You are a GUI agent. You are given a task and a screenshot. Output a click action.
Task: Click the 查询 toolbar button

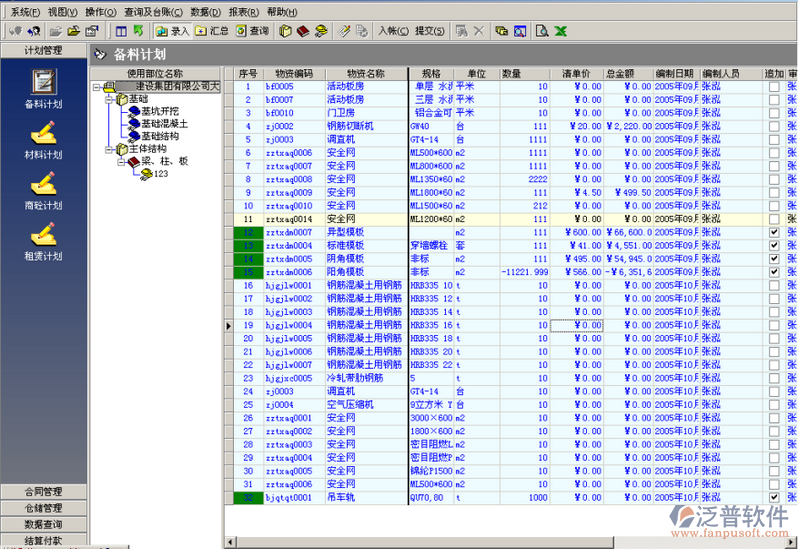(x=252, y=31)
